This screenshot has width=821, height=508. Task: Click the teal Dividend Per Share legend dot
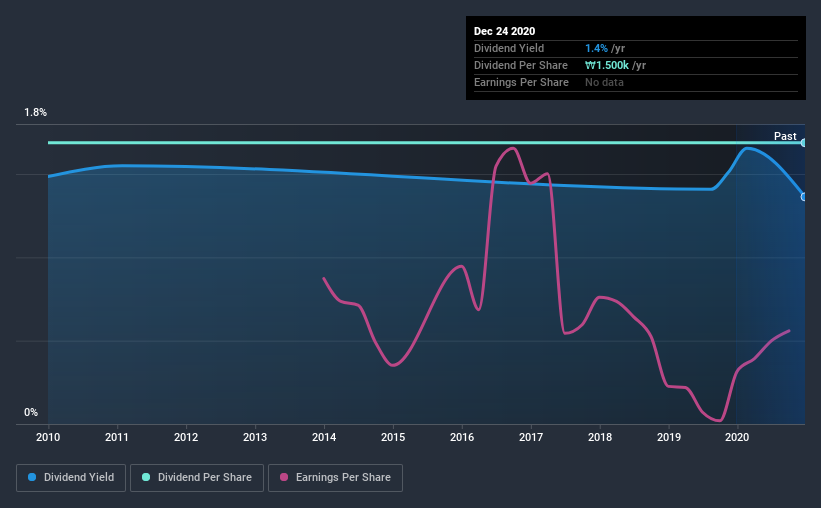pyautogui.click(x=146, y=477)
